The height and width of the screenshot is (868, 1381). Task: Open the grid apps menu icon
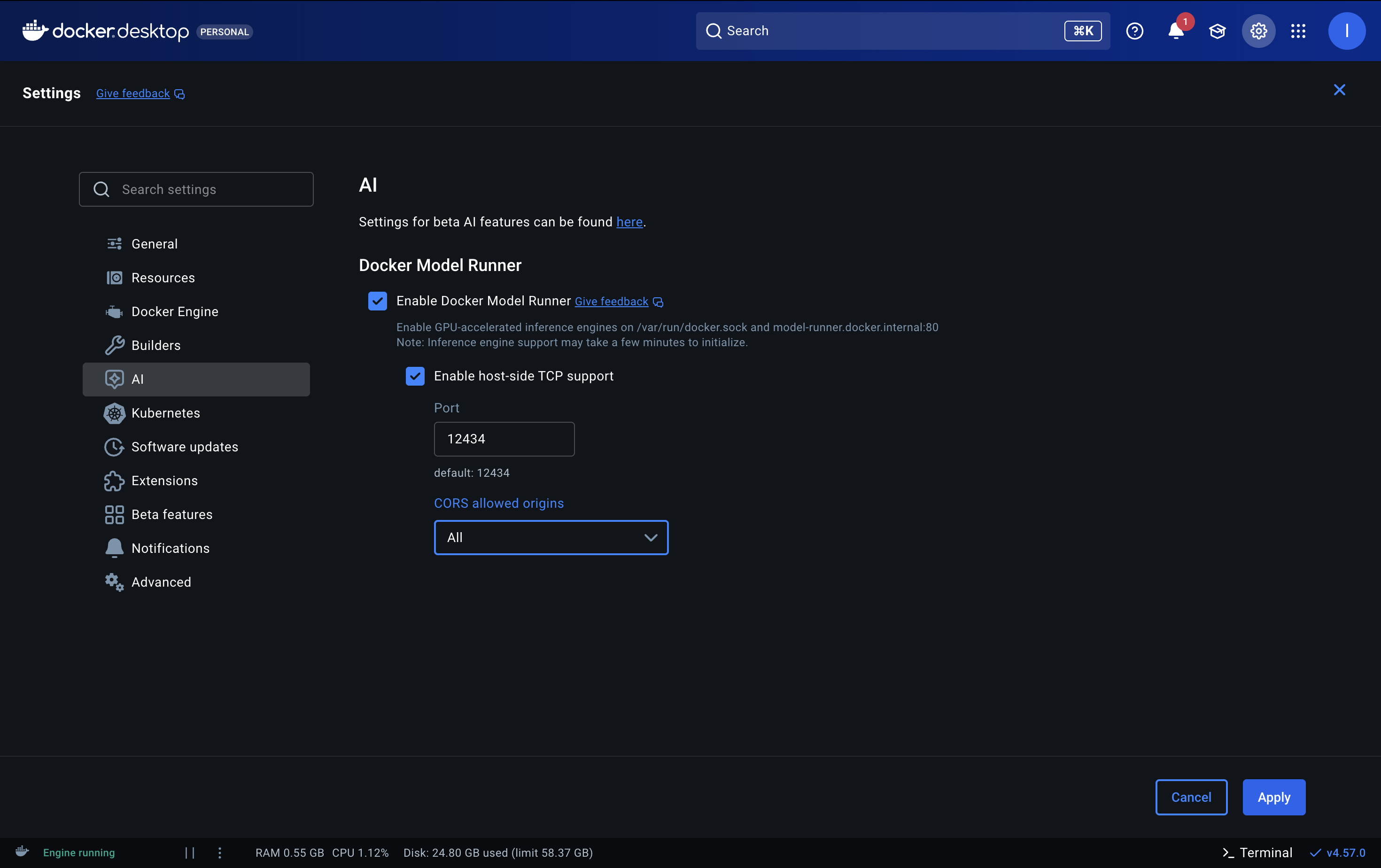click(x=1298, y=31)
